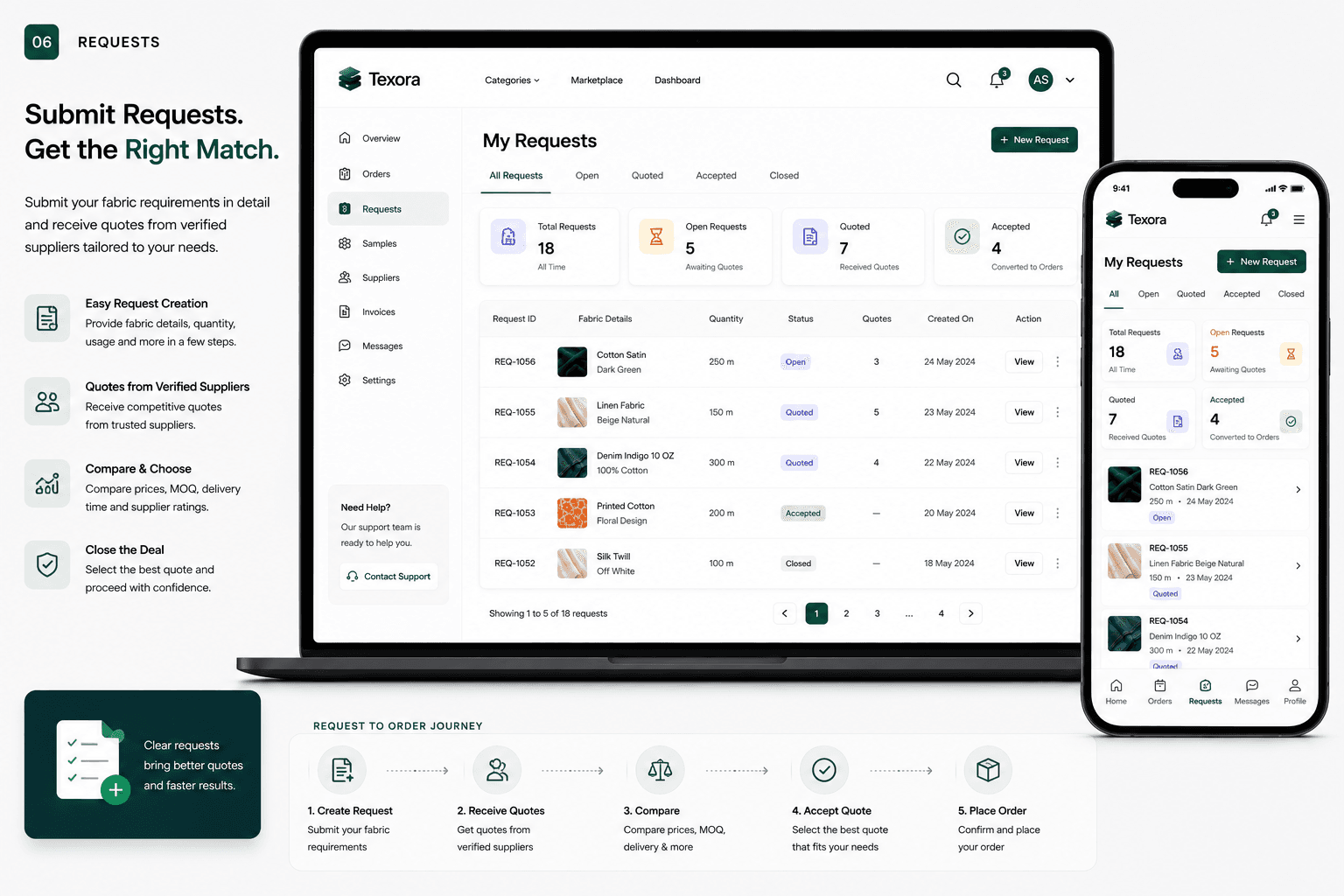Select the Closed tab on the phone
Viewport: 1344px width, 896px height.
1291,294
